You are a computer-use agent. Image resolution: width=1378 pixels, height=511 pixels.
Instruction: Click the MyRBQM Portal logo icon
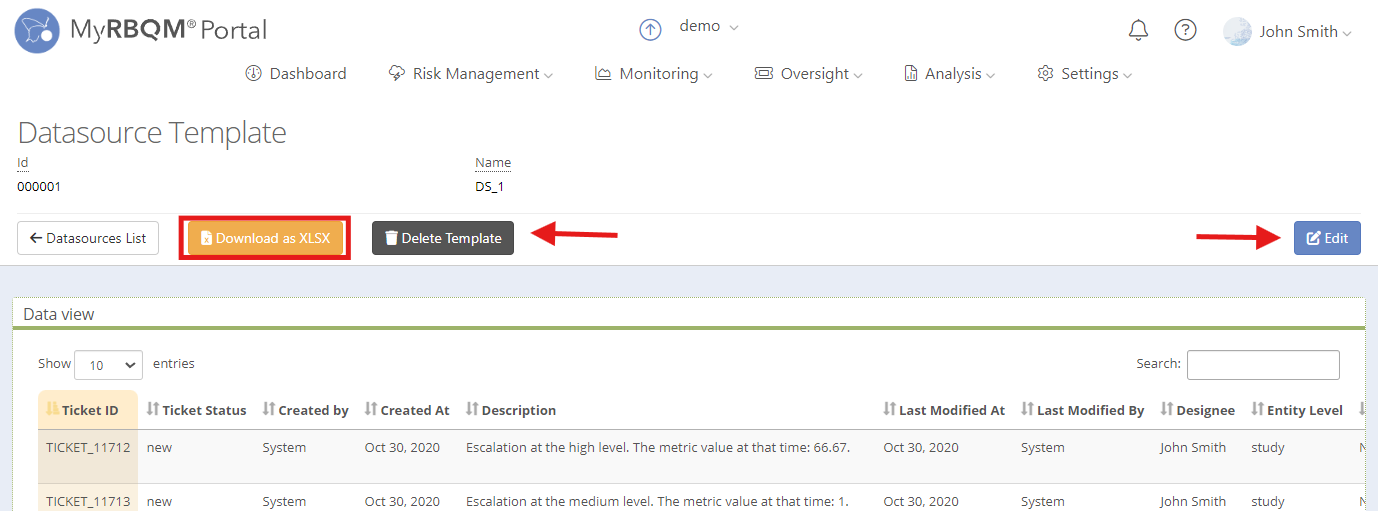(x=36, y=30)
